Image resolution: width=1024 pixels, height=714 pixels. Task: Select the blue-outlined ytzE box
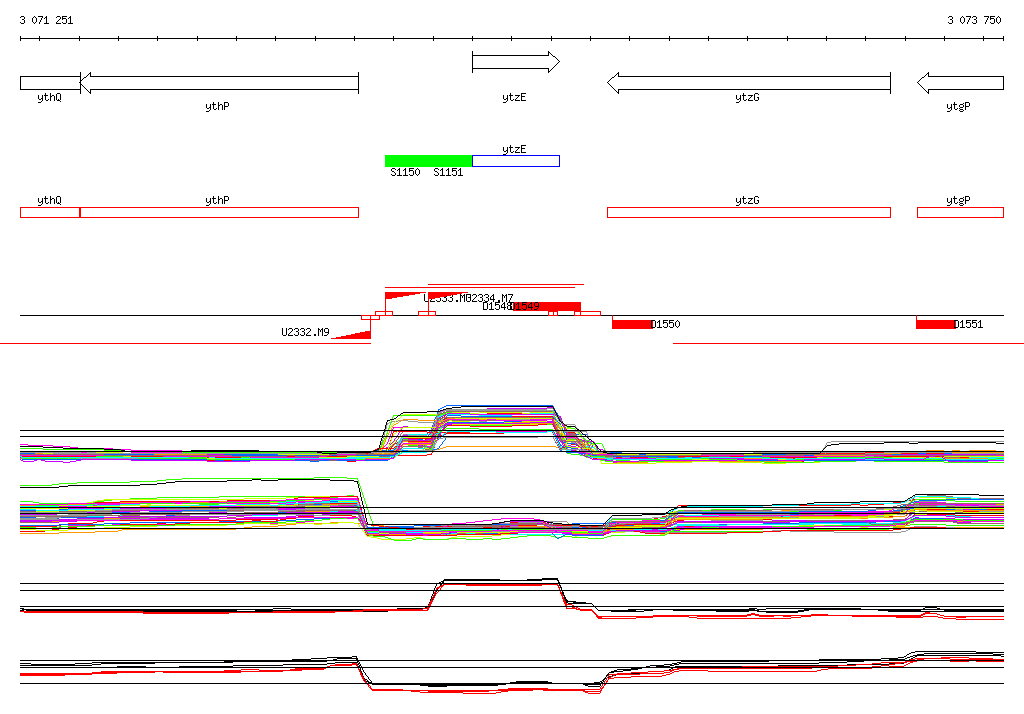[x=516, y=161]
